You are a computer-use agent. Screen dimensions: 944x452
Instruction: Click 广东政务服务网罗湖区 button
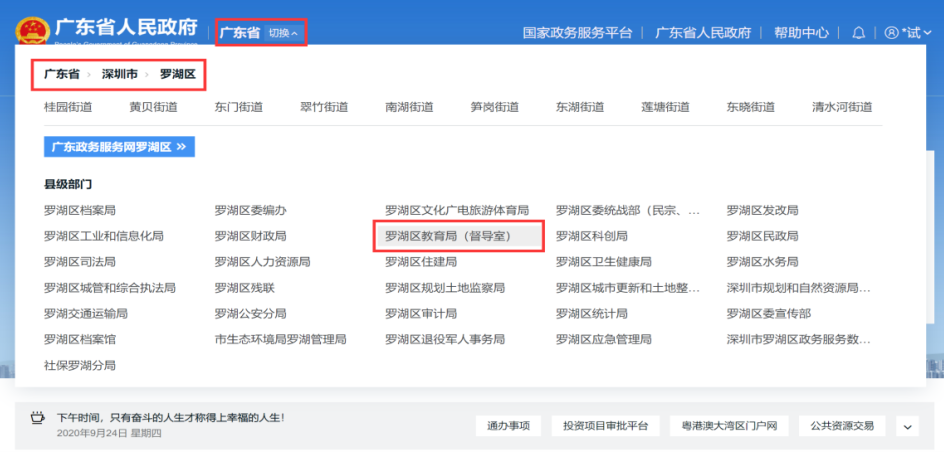pyautogui.click(x=119, y=147)
